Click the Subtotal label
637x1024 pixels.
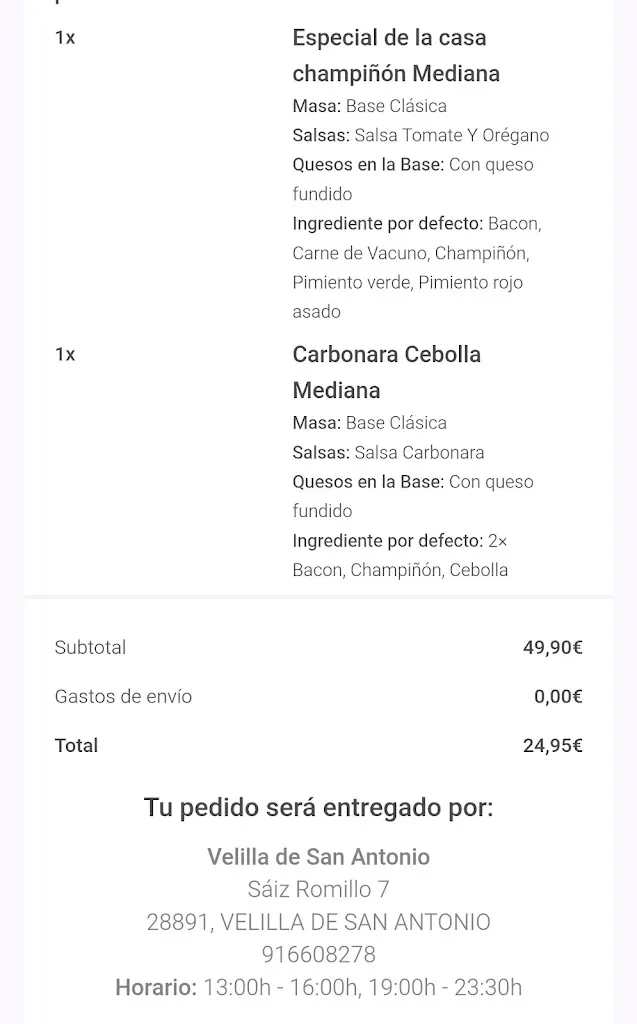(90, 647)
